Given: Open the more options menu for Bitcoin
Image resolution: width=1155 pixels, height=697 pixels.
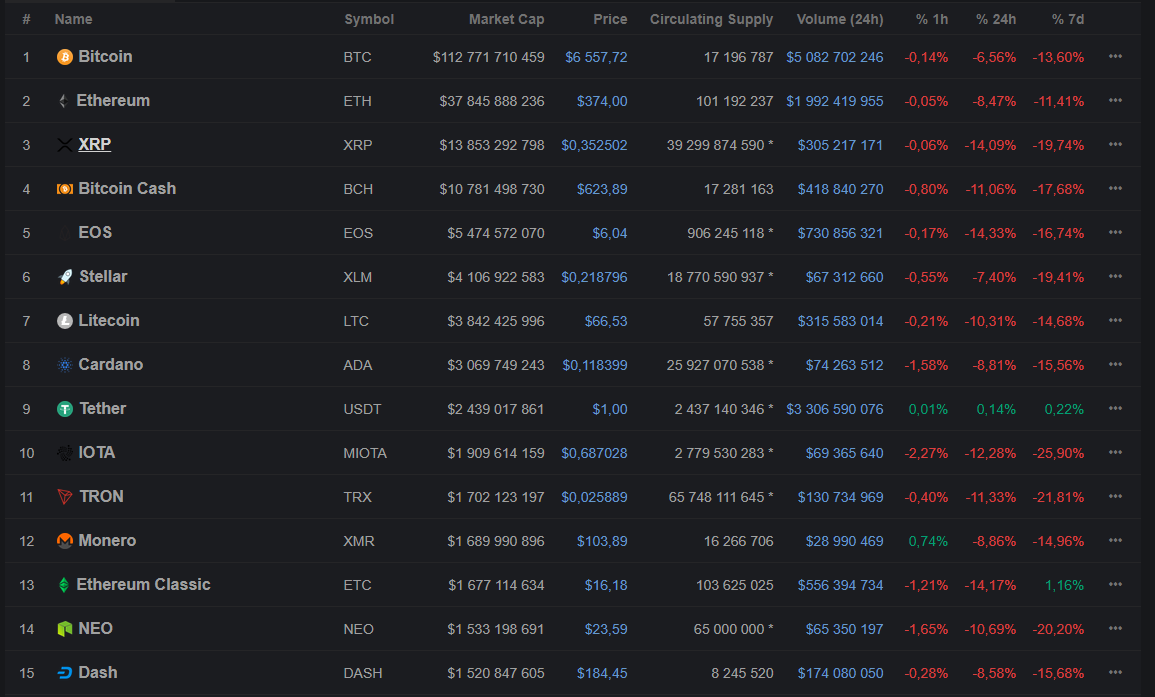Looking at the screenshot, I should click(x=1115, y=57).
